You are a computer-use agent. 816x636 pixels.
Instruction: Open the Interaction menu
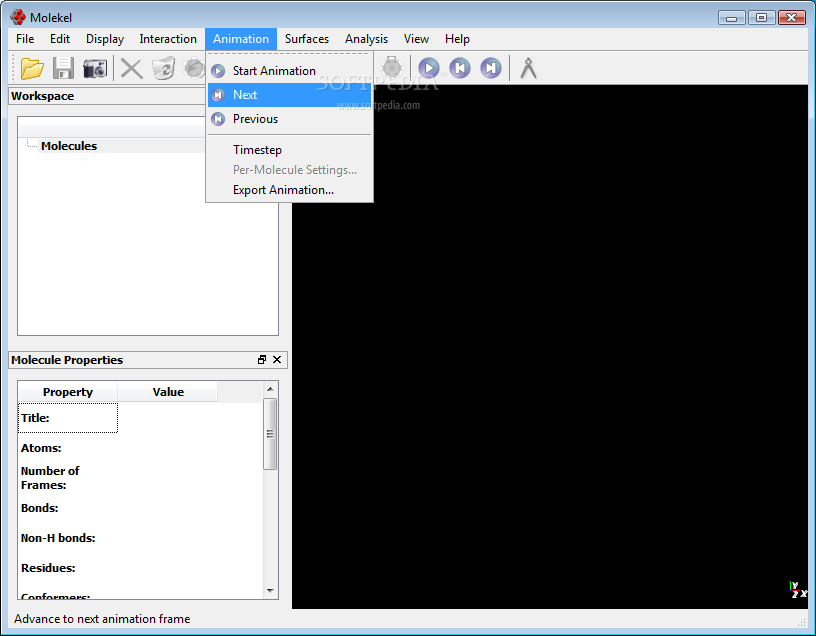(x=168, y=39)
